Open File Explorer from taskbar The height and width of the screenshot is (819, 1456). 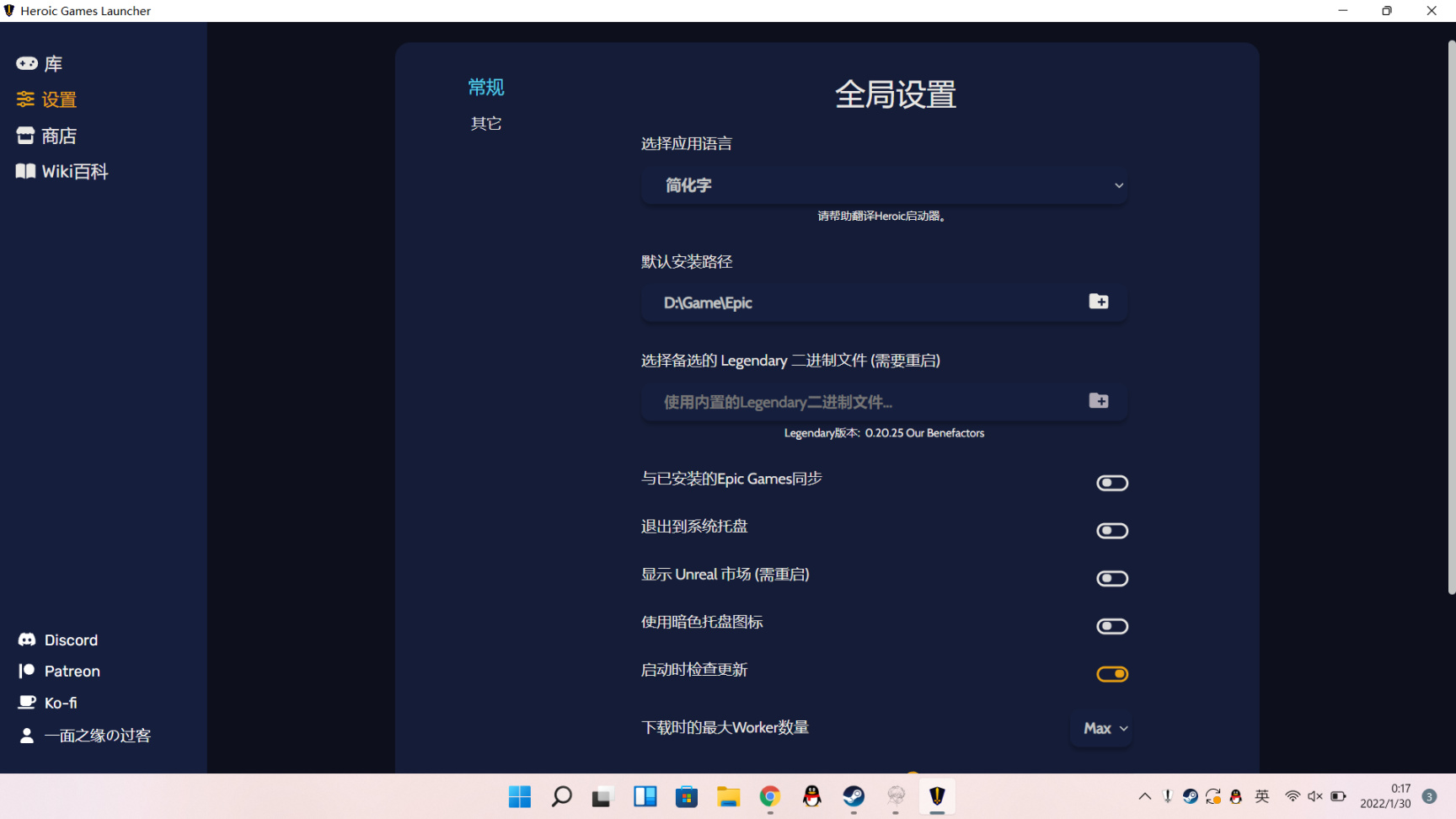coord(728,796)
